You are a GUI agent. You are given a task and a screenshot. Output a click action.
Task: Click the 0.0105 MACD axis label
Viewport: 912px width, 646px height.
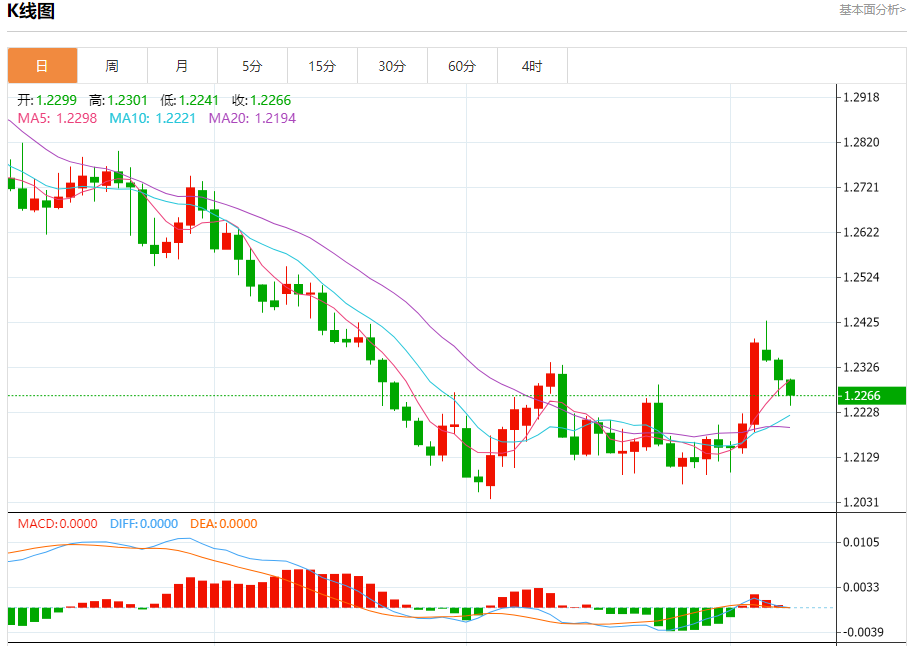click(861, 542)
